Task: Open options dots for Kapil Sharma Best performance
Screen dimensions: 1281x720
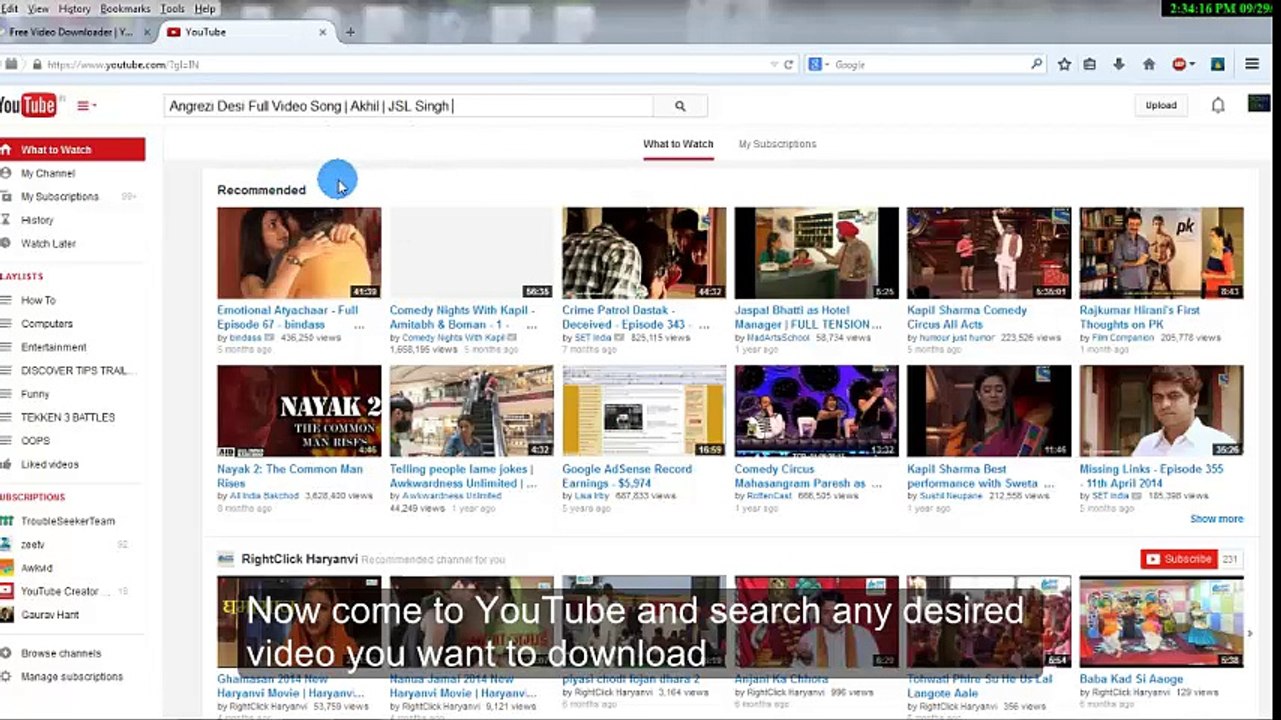Action: 1049,484
